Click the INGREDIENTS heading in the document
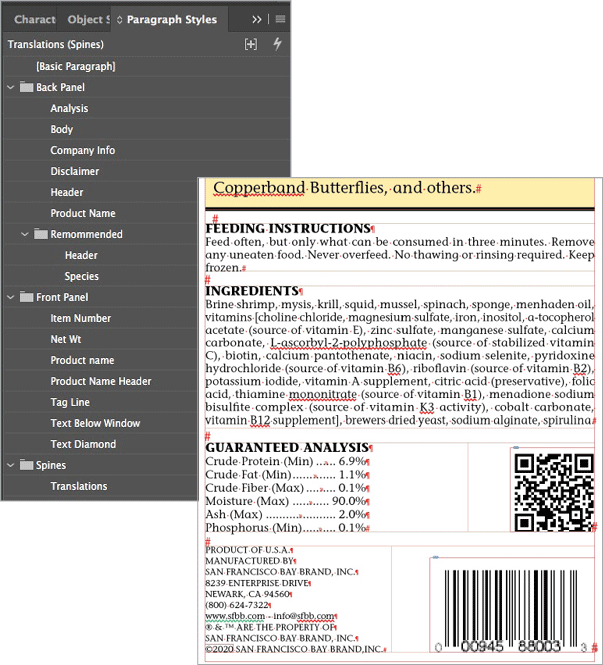 252,291
